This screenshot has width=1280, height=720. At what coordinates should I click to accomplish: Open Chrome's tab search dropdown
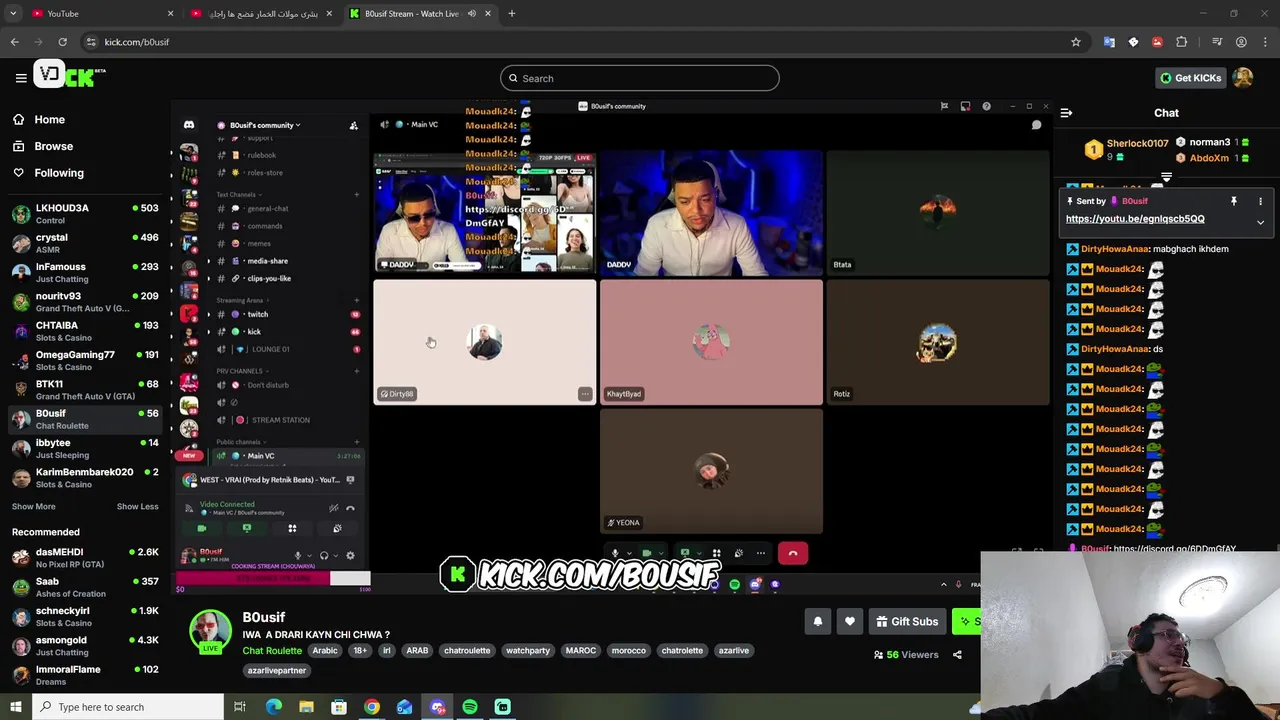click(13, 13)
